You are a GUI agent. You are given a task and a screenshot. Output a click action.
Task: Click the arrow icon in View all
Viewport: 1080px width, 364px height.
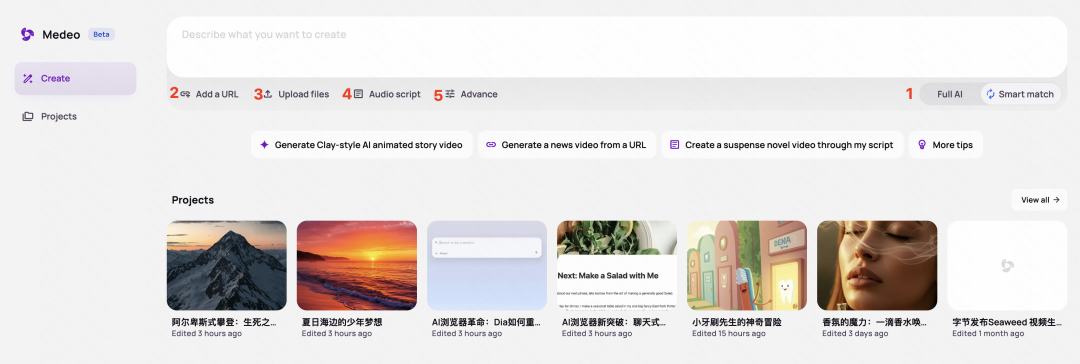pyautogui.click(x=1056, y=200)
